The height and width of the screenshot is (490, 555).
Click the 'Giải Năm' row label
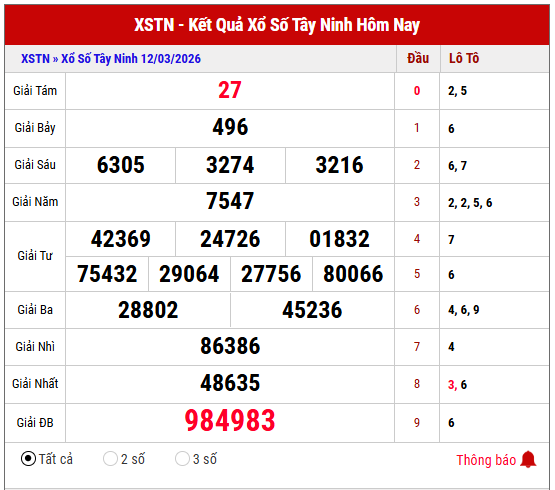coord(35,202)
